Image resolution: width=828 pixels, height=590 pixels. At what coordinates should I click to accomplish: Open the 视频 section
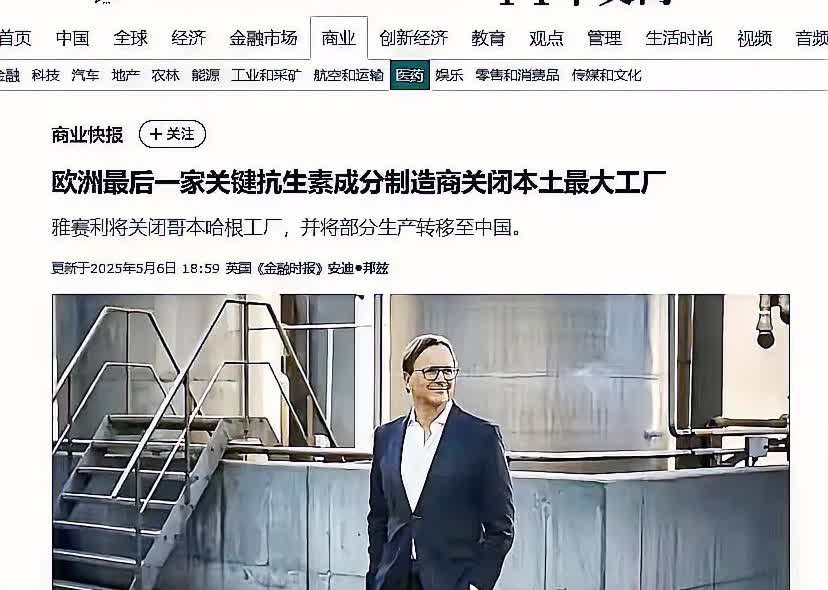point(754,38)
